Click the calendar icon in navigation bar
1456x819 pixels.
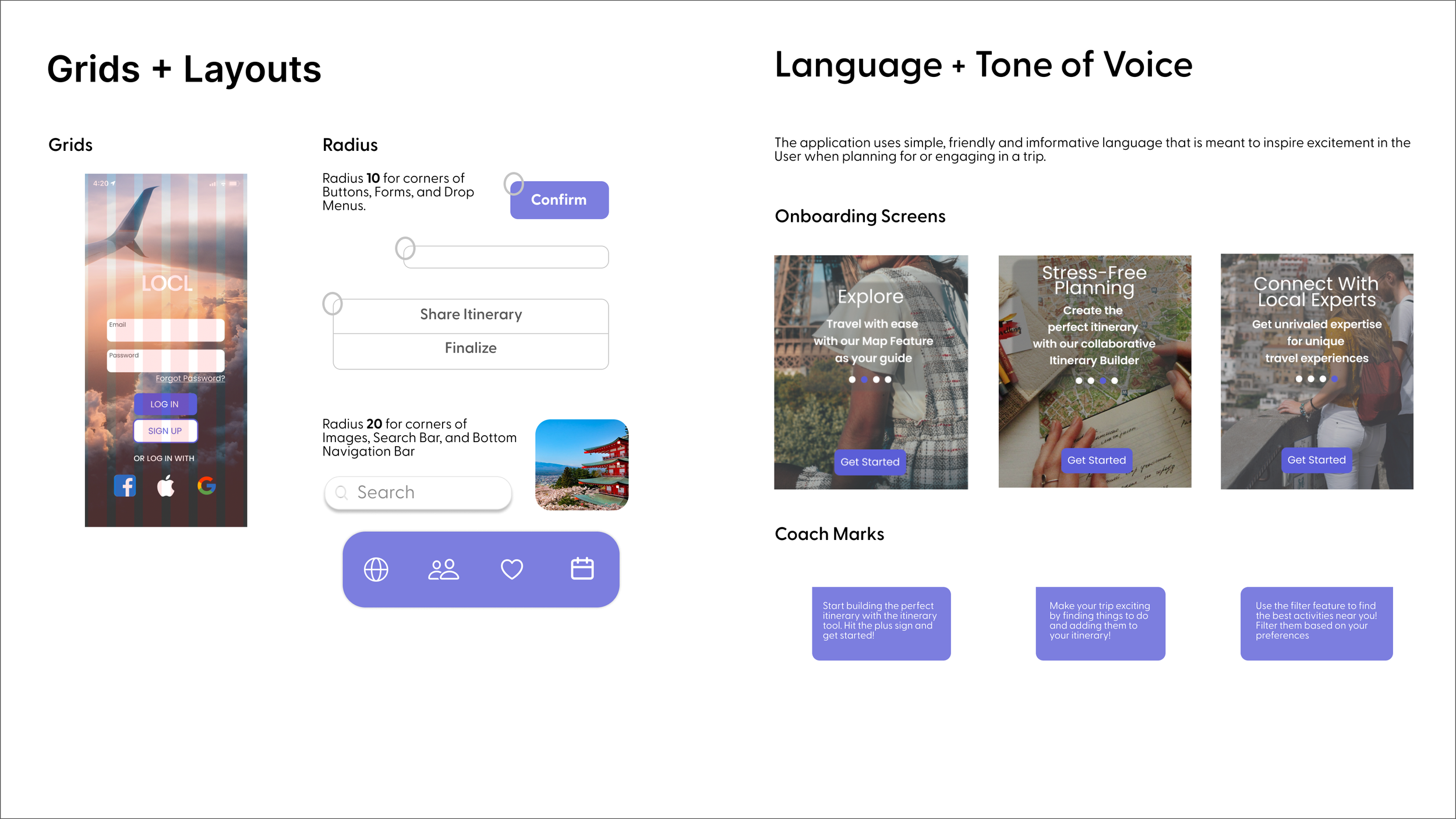(582, 569)
